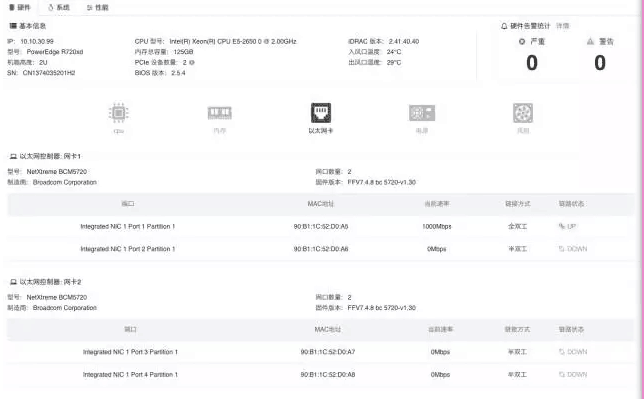The height and width of the screenshot is (399, 644).
Task: Click the 严重 critical status icon
Action: click(522, 42)
